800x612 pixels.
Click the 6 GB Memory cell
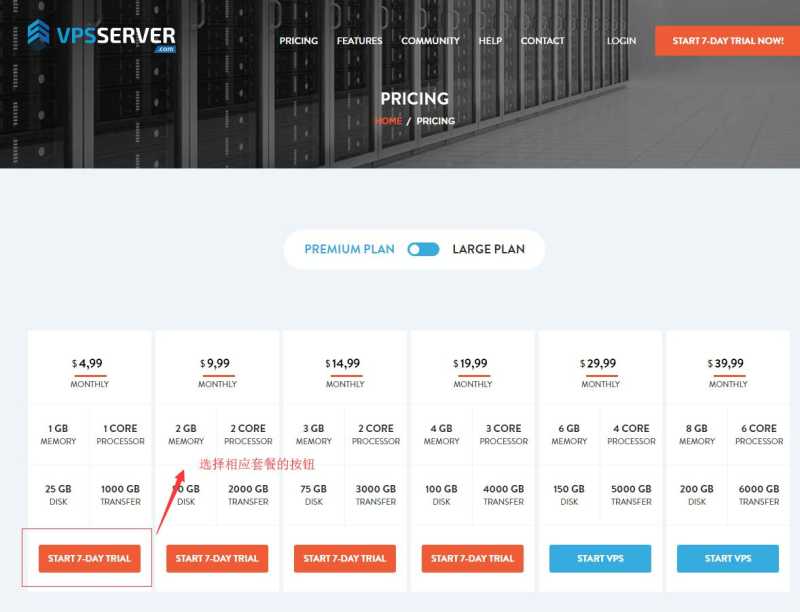pos(569,435)
